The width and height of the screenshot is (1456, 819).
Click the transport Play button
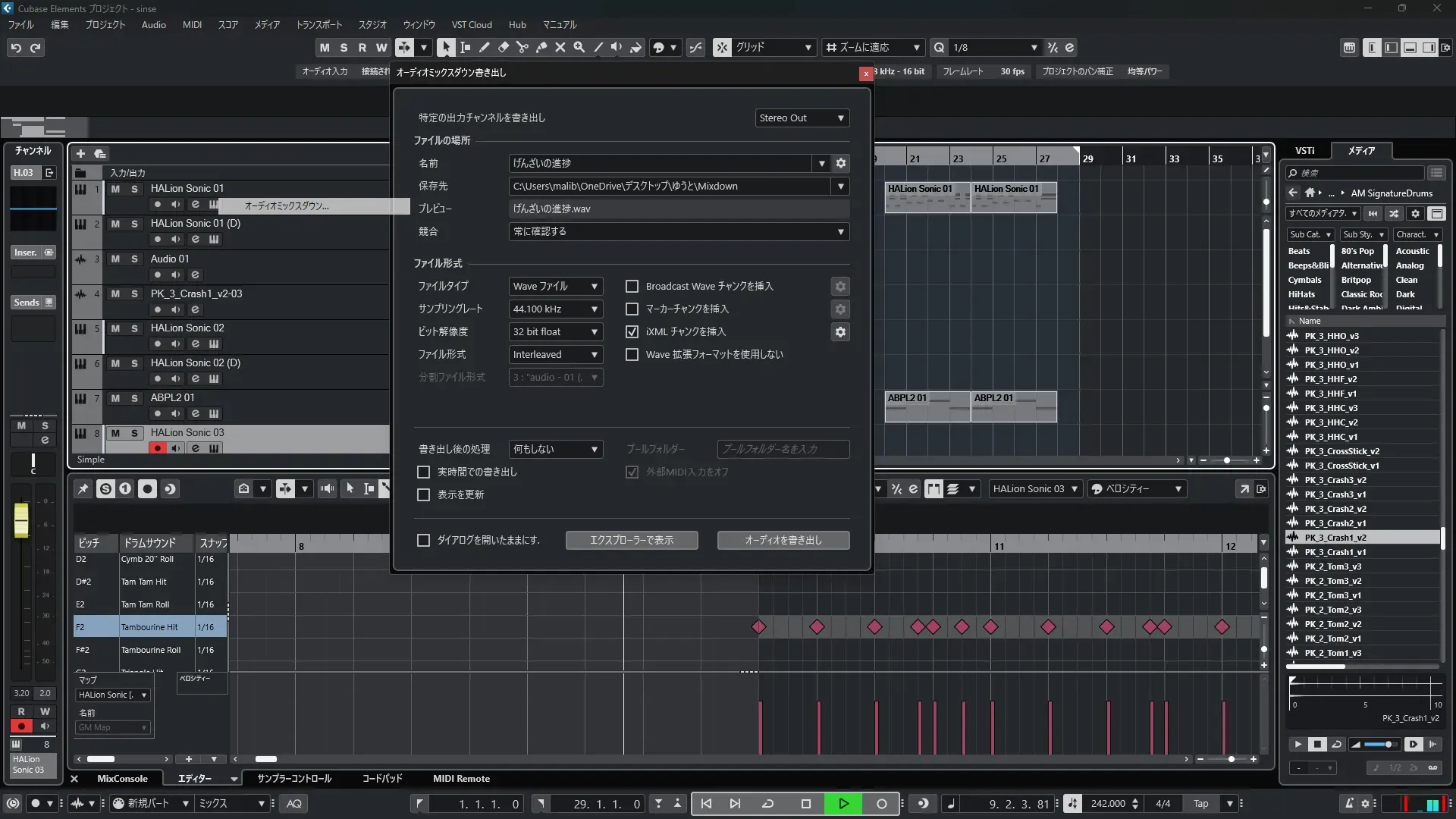point(843,804)
